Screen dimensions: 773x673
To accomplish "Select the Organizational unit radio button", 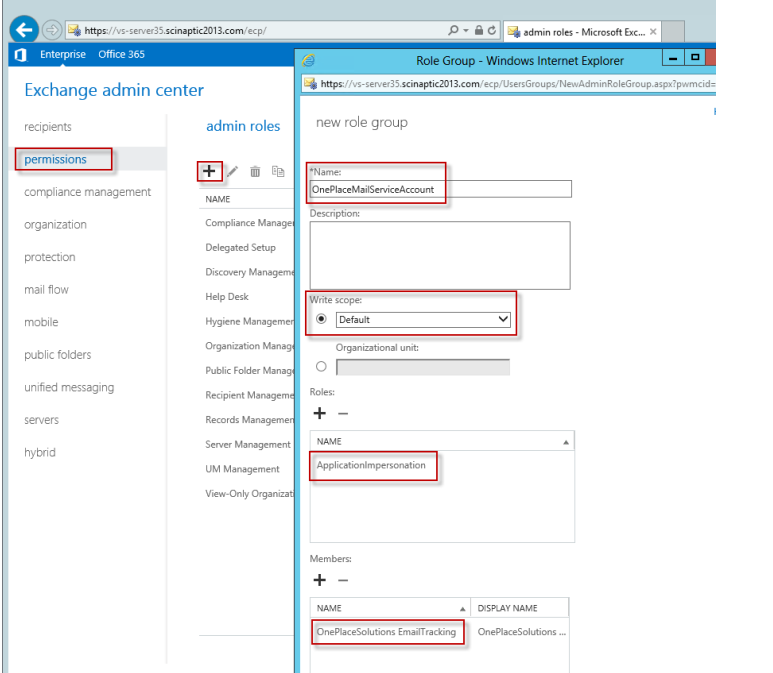I will tap(321, 367).
